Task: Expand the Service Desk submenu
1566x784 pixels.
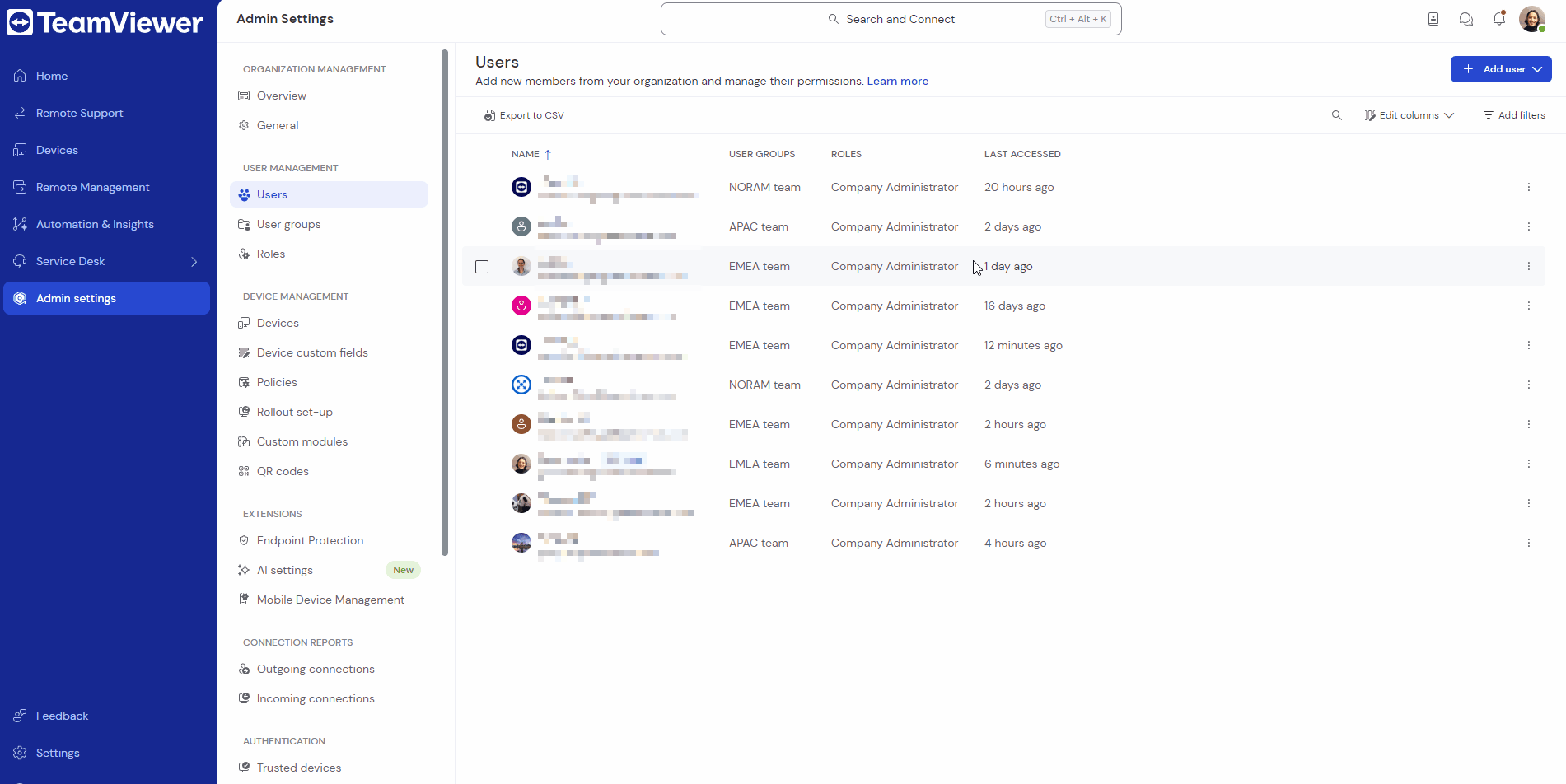Action: [194, 262]
